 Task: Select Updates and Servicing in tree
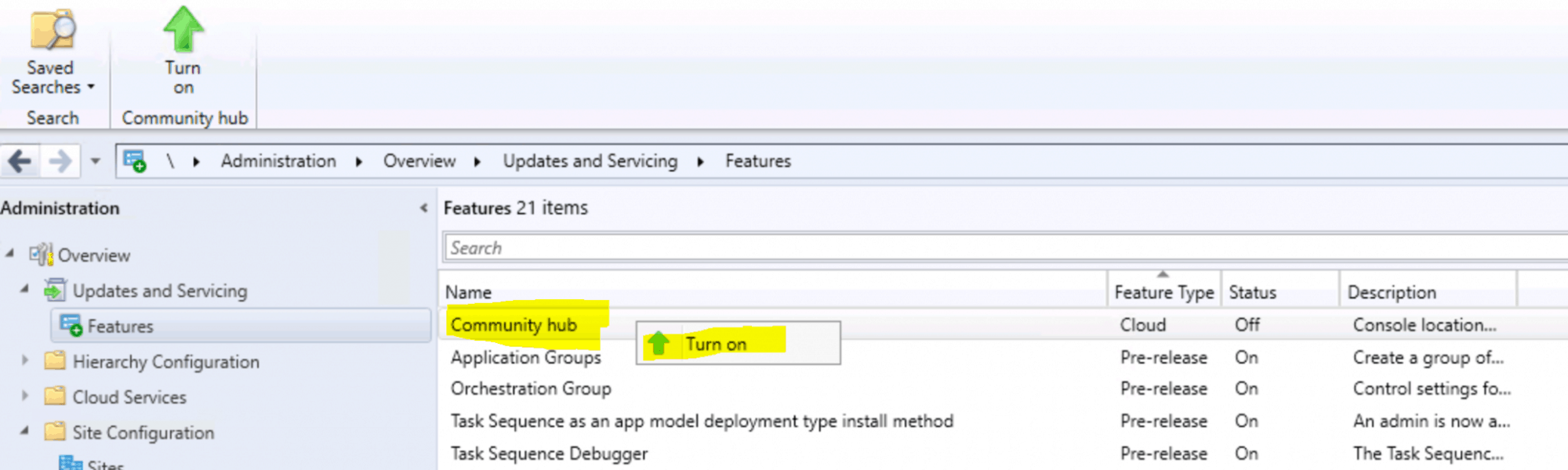(160, 291)
